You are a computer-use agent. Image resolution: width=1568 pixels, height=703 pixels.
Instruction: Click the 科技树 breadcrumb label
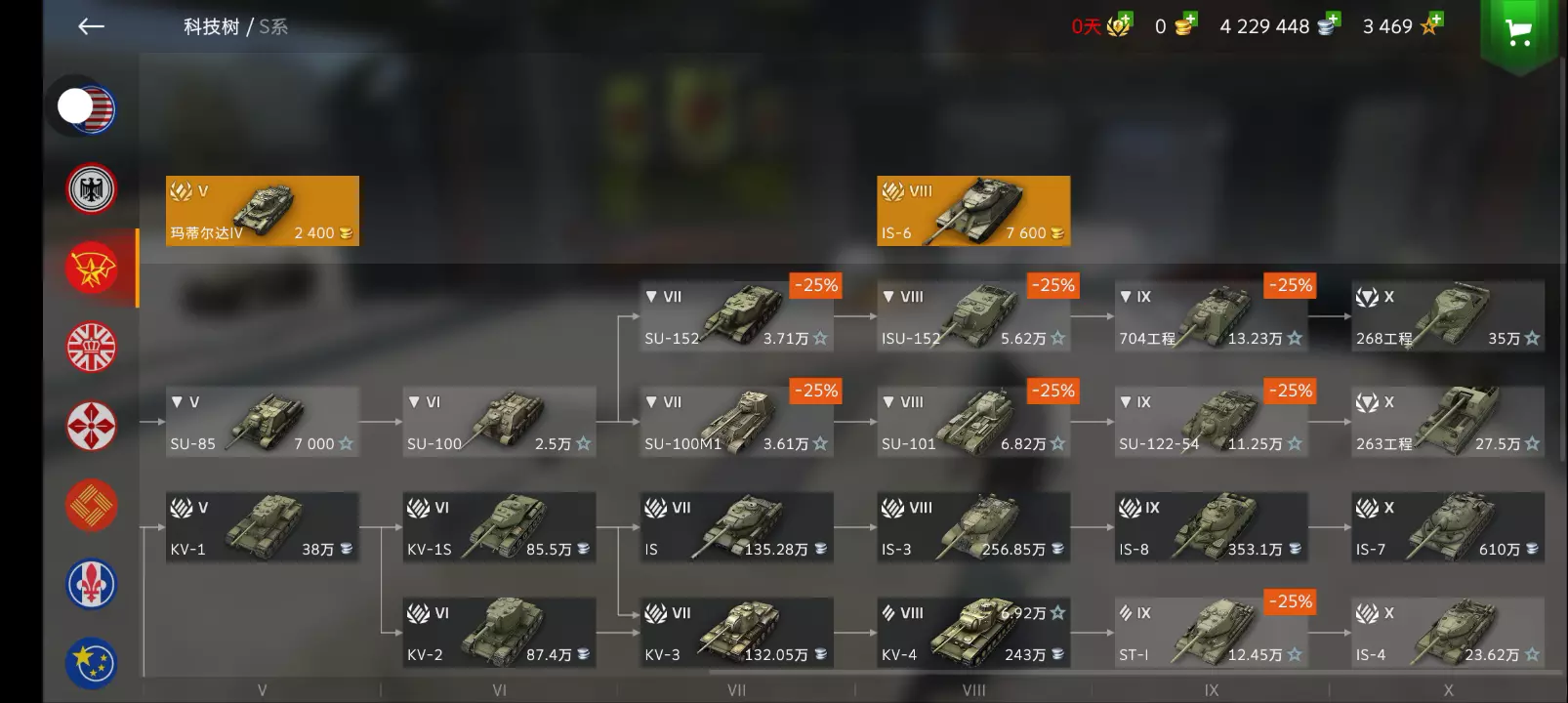pyautogui.click(x=211, y=26)
